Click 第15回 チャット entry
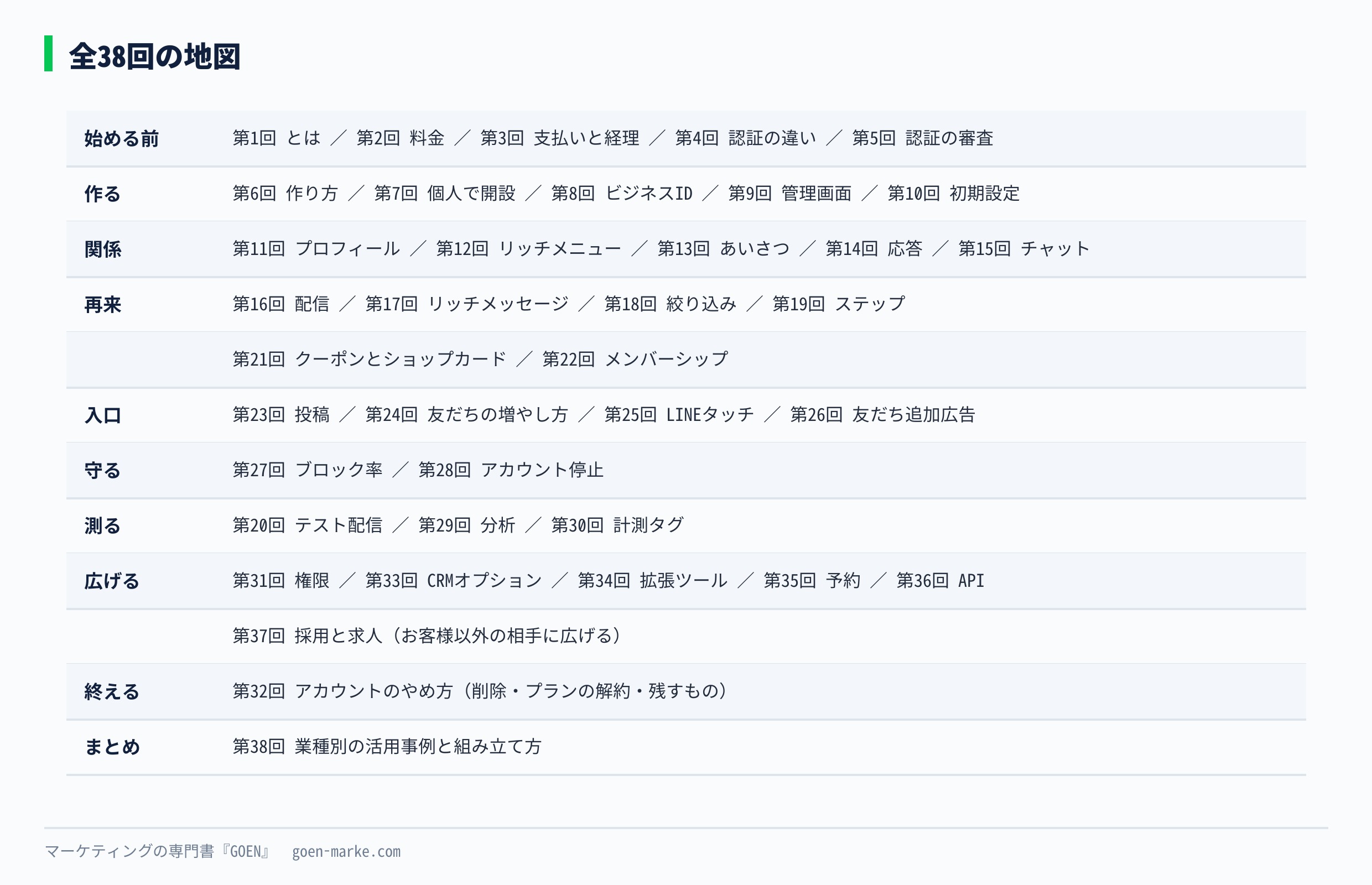 coord(1024,248)
